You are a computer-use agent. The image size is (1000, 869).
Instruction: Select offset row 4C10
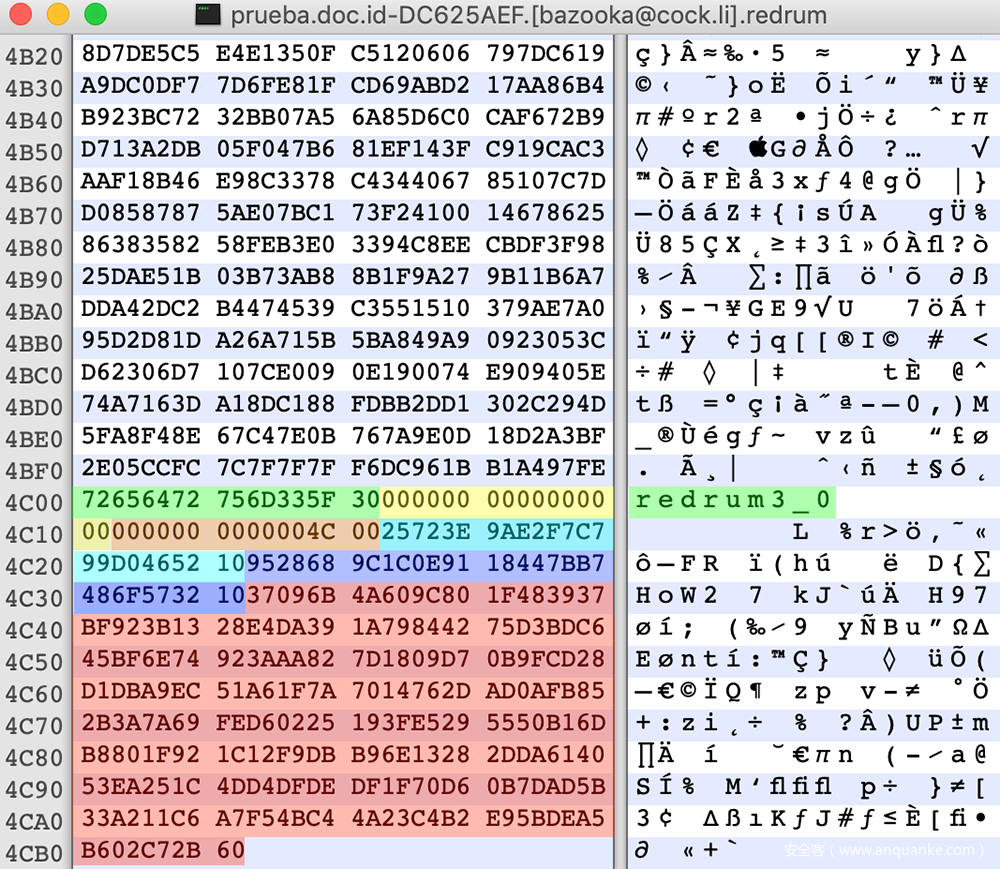[34, 534]
